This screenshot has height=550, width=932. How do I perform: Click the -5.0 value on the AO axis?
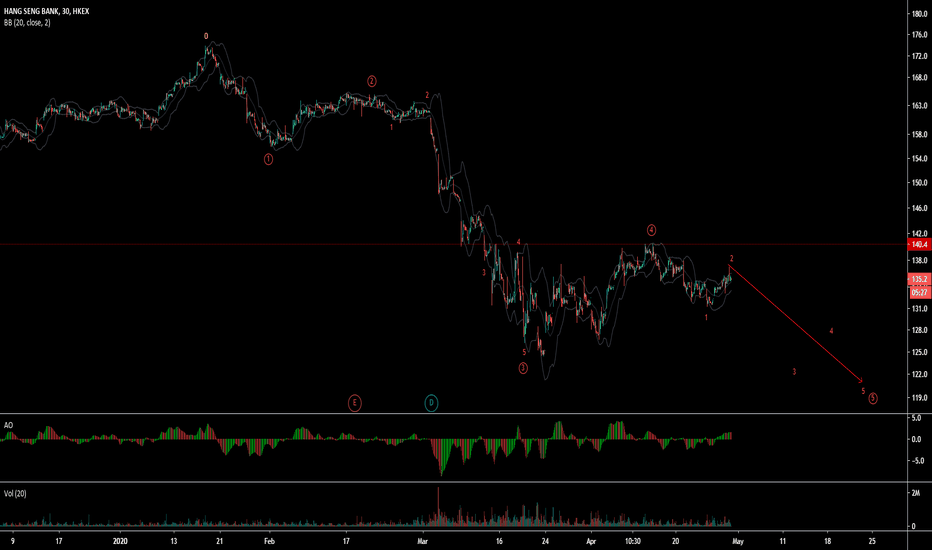918,461
